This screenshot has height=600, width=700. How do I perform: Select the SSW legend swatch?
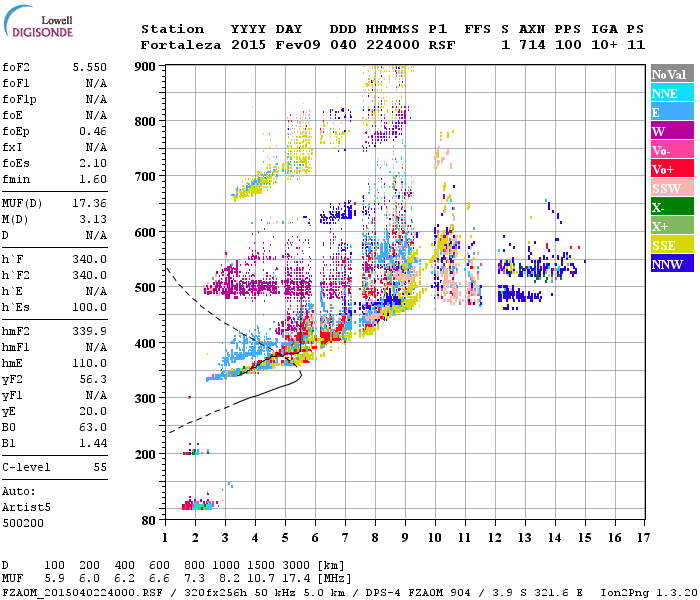coord(672,188)
